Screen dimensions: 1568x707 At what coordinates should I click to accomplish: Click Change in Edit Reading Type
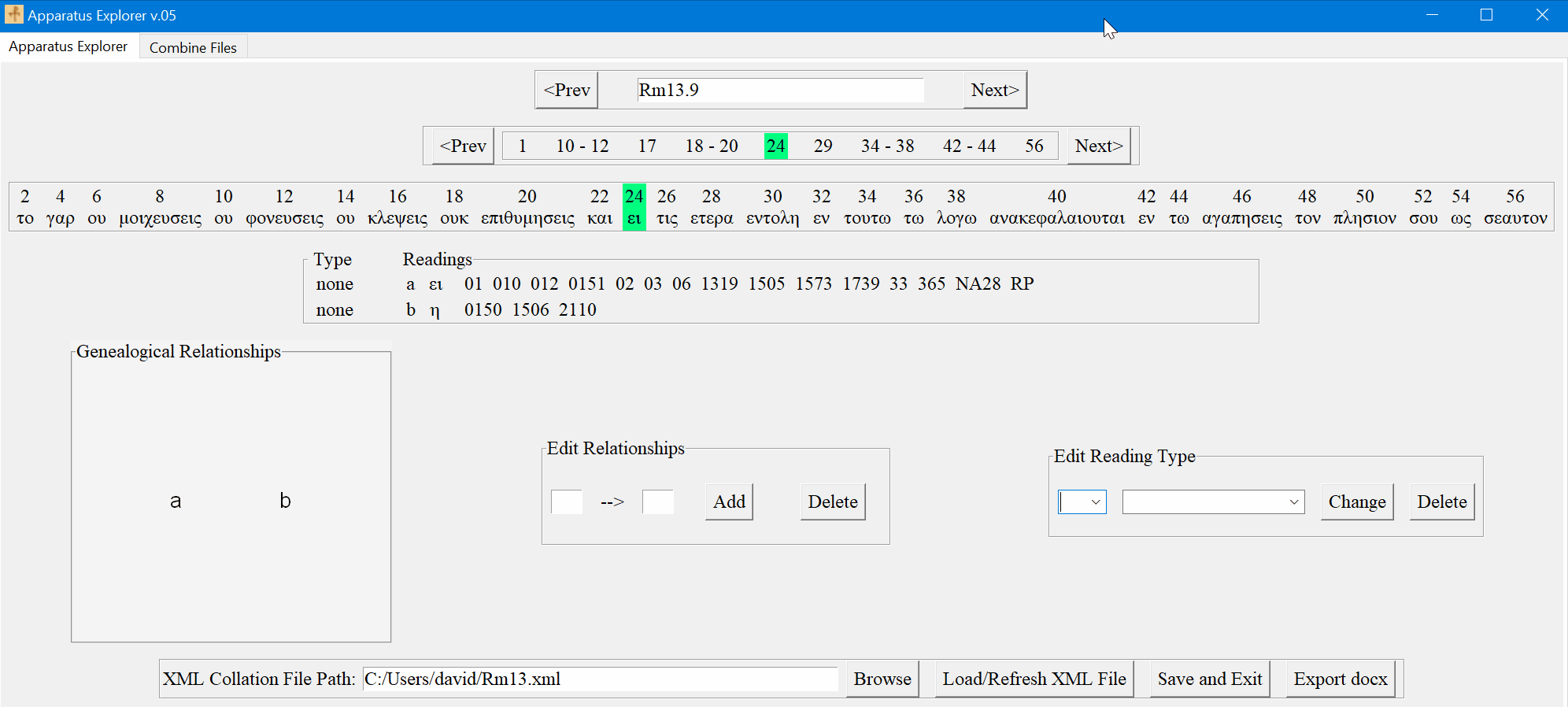(x=1357, y=502)
